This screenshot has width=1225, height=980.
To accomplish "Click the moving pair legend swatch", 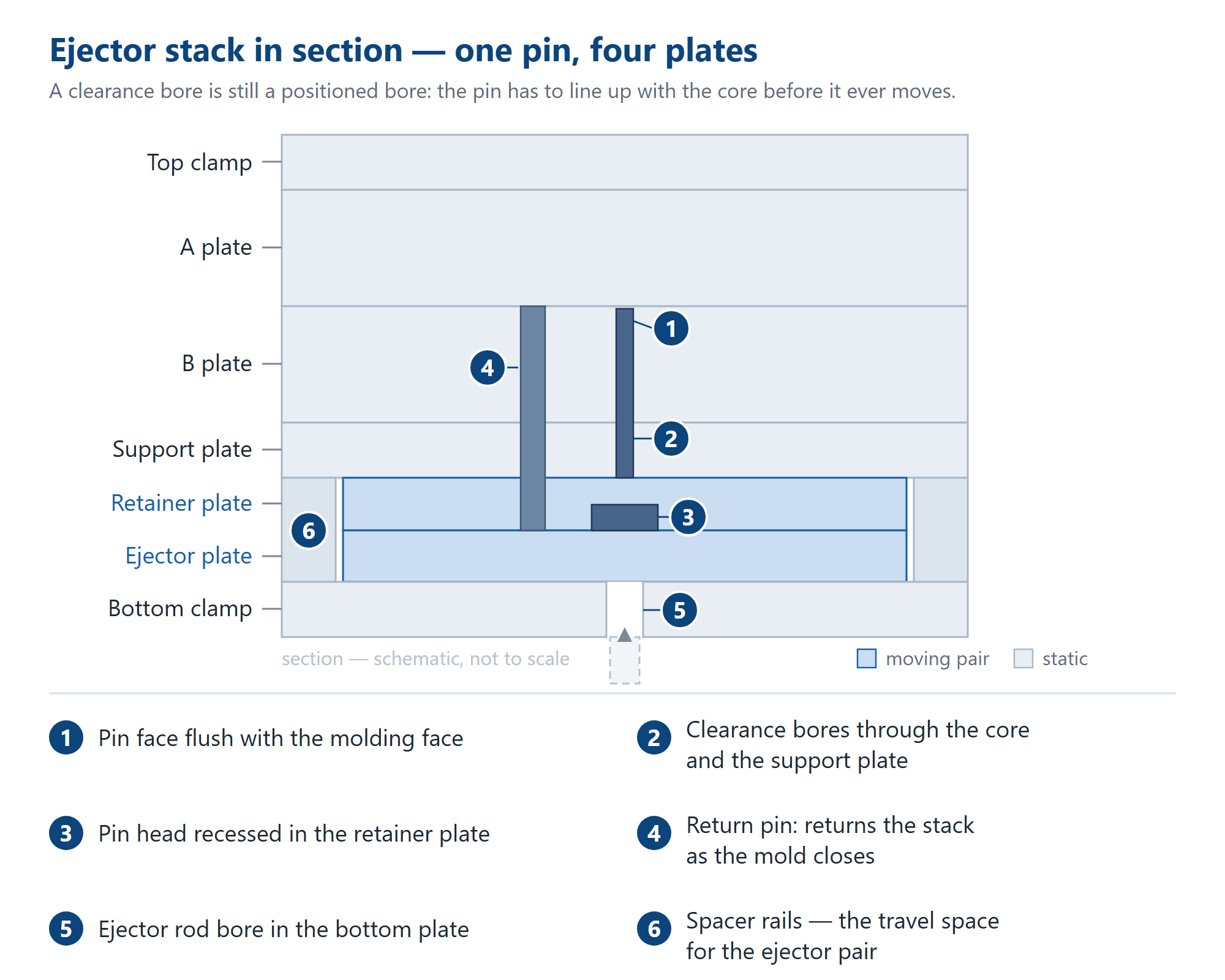I will tap(867, 658).
